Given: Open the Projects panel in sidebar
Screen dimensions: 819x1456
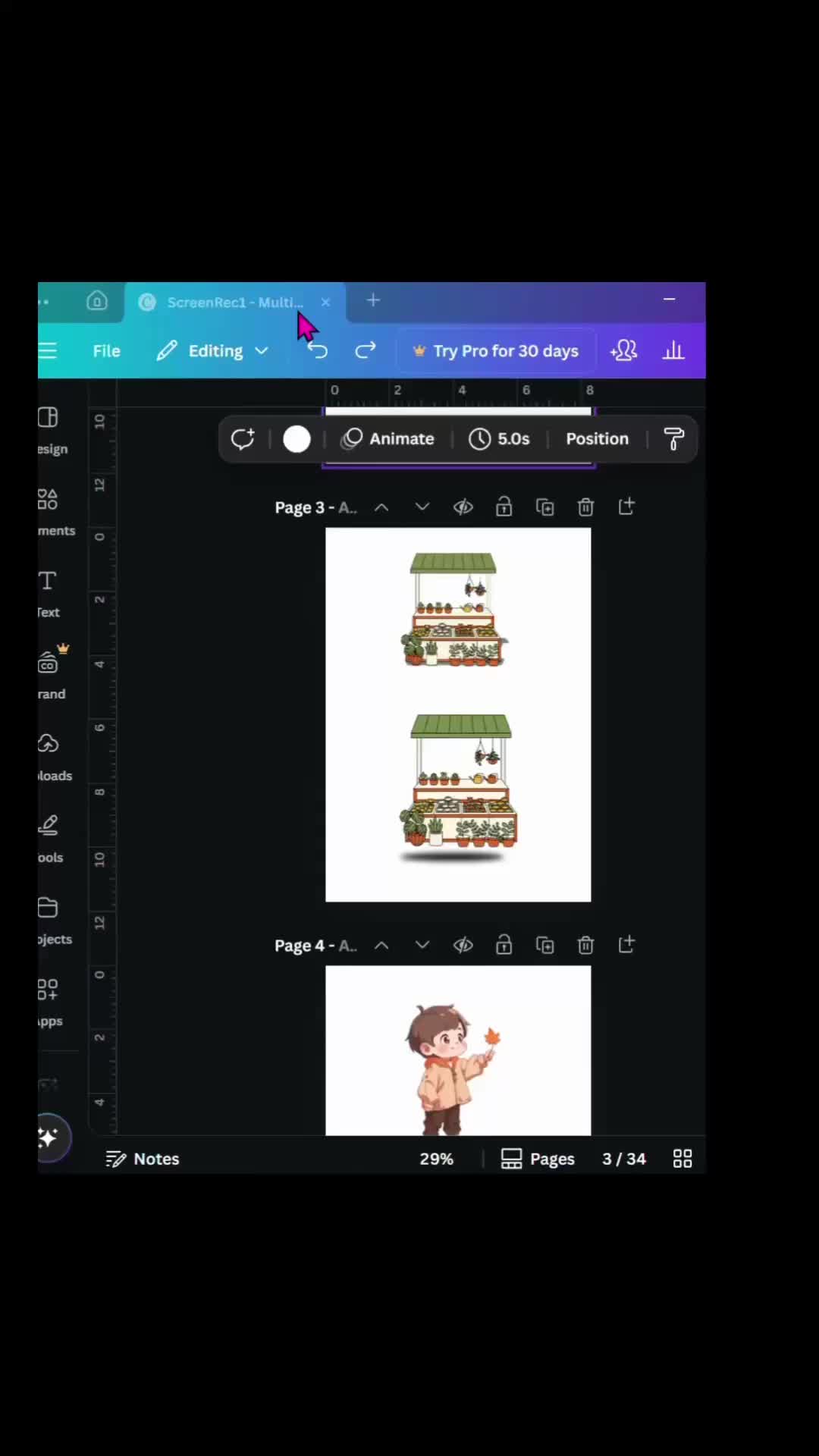Looking at the screenshot, I should point(55,921).
